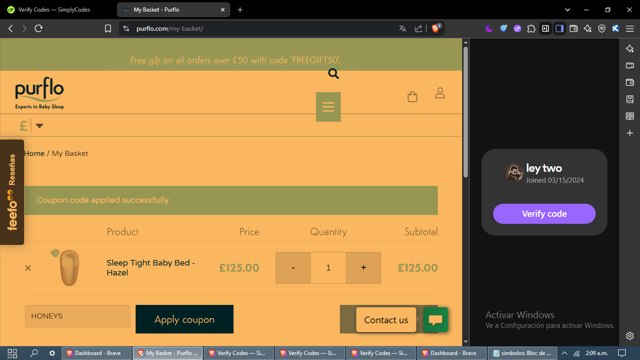Toggle the browser sidebar panel button

[x=559, y=29]
